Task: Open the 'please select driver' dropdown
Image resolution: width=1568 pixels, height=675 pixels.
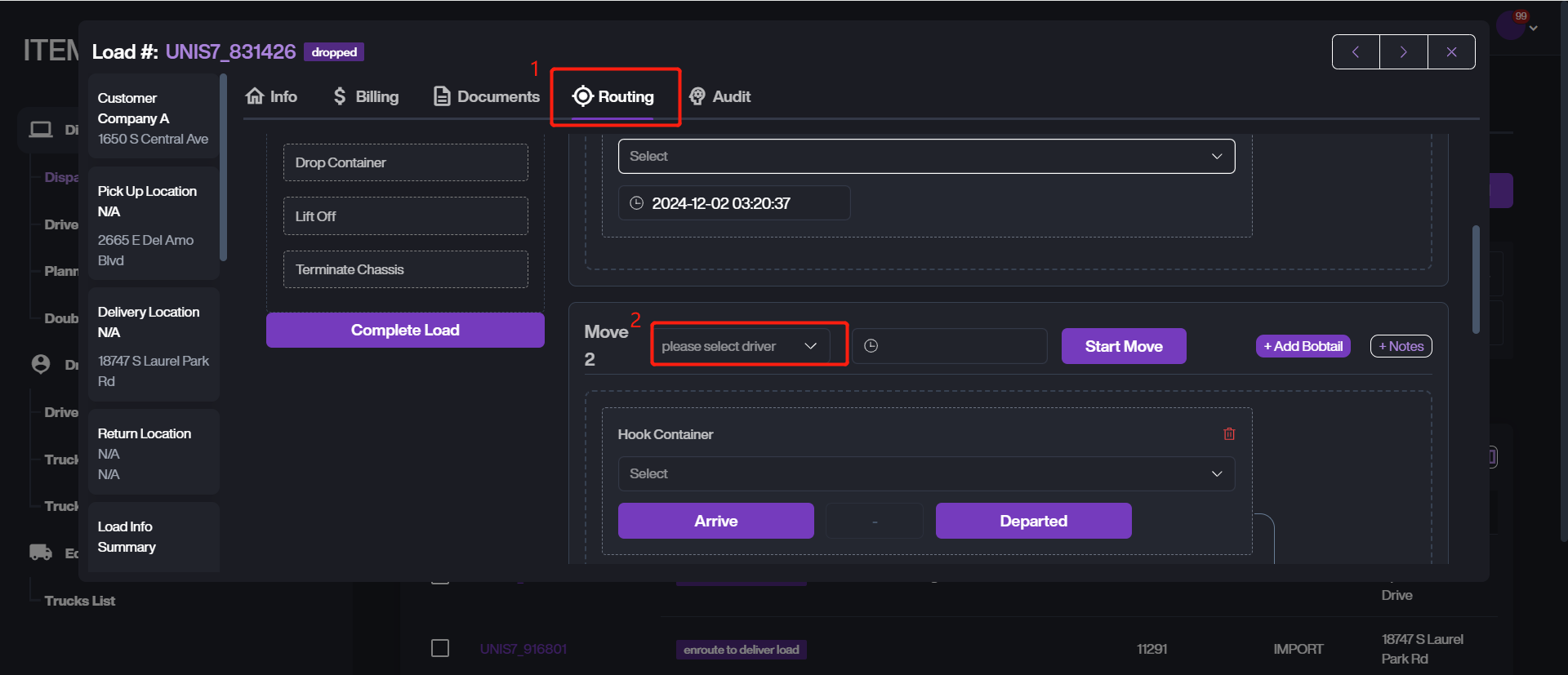Action: (740, 346)
